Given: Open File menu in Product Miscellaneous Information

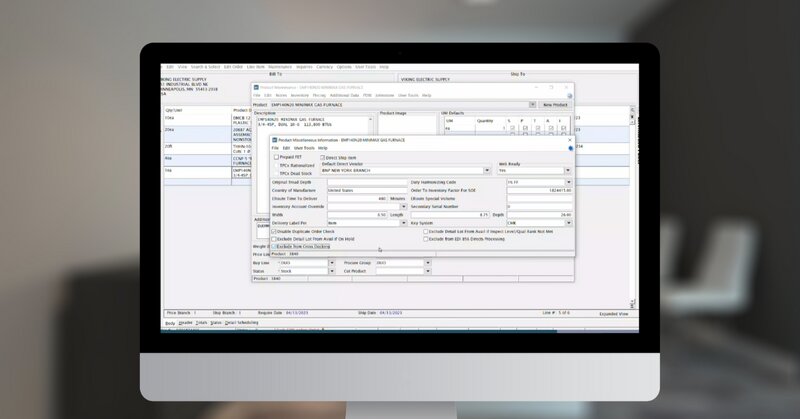Looking at the screenshot, I should pos(275,148).
